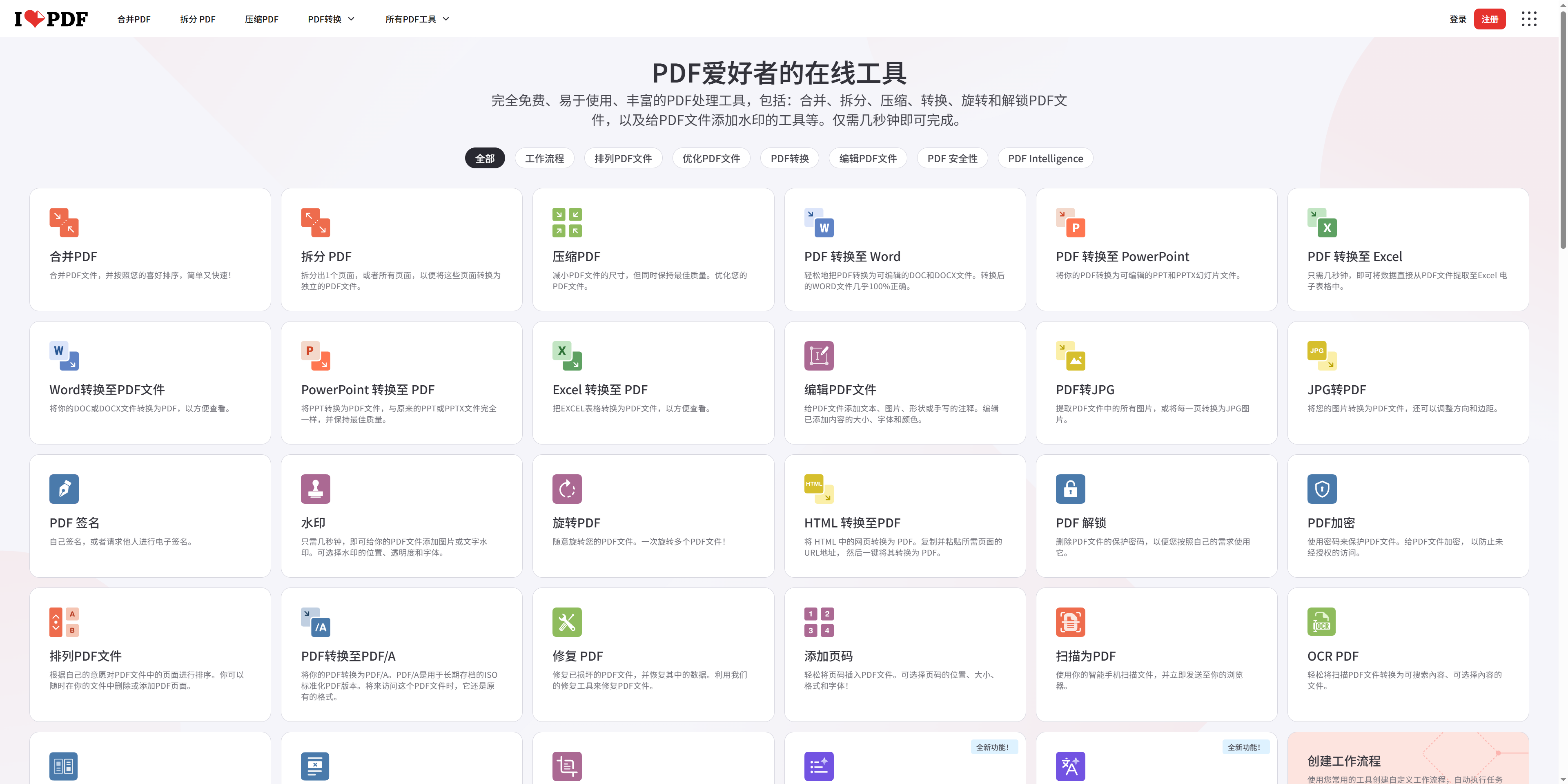Switch to the PDF 安全性 filter tab
Image resolution: width=1568 pixels, height=784 pixels.
tap(953, 158)
